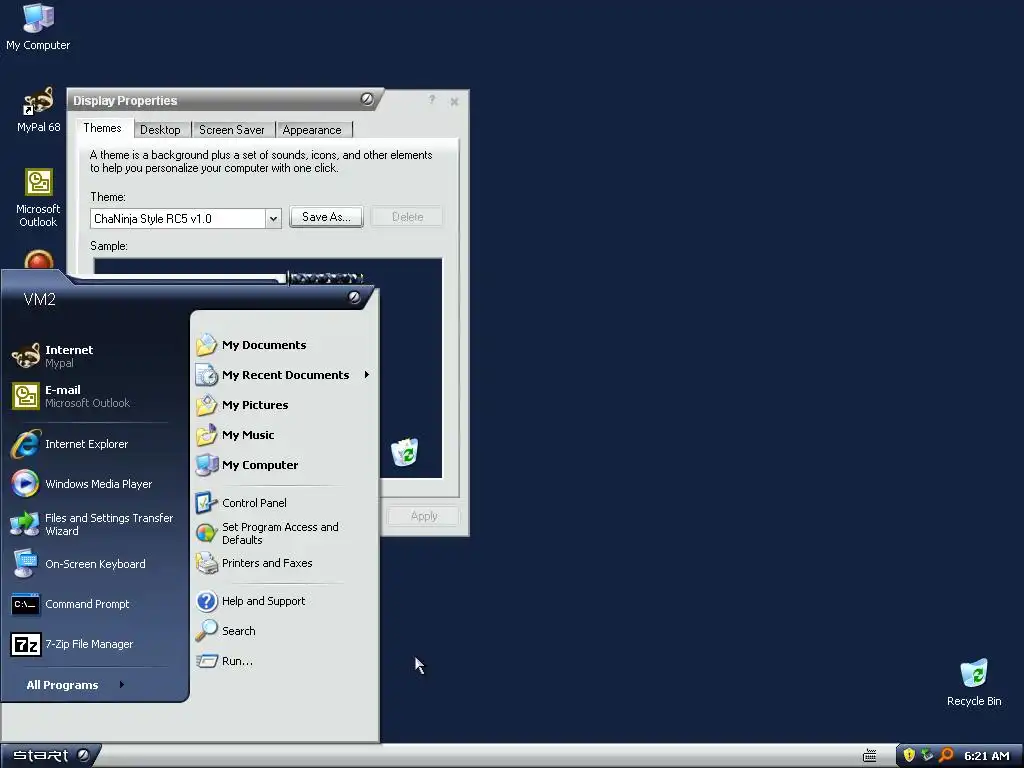Open My Computer desktop icon
This screenshot has height=768, width=1024.
click(38, 27)
